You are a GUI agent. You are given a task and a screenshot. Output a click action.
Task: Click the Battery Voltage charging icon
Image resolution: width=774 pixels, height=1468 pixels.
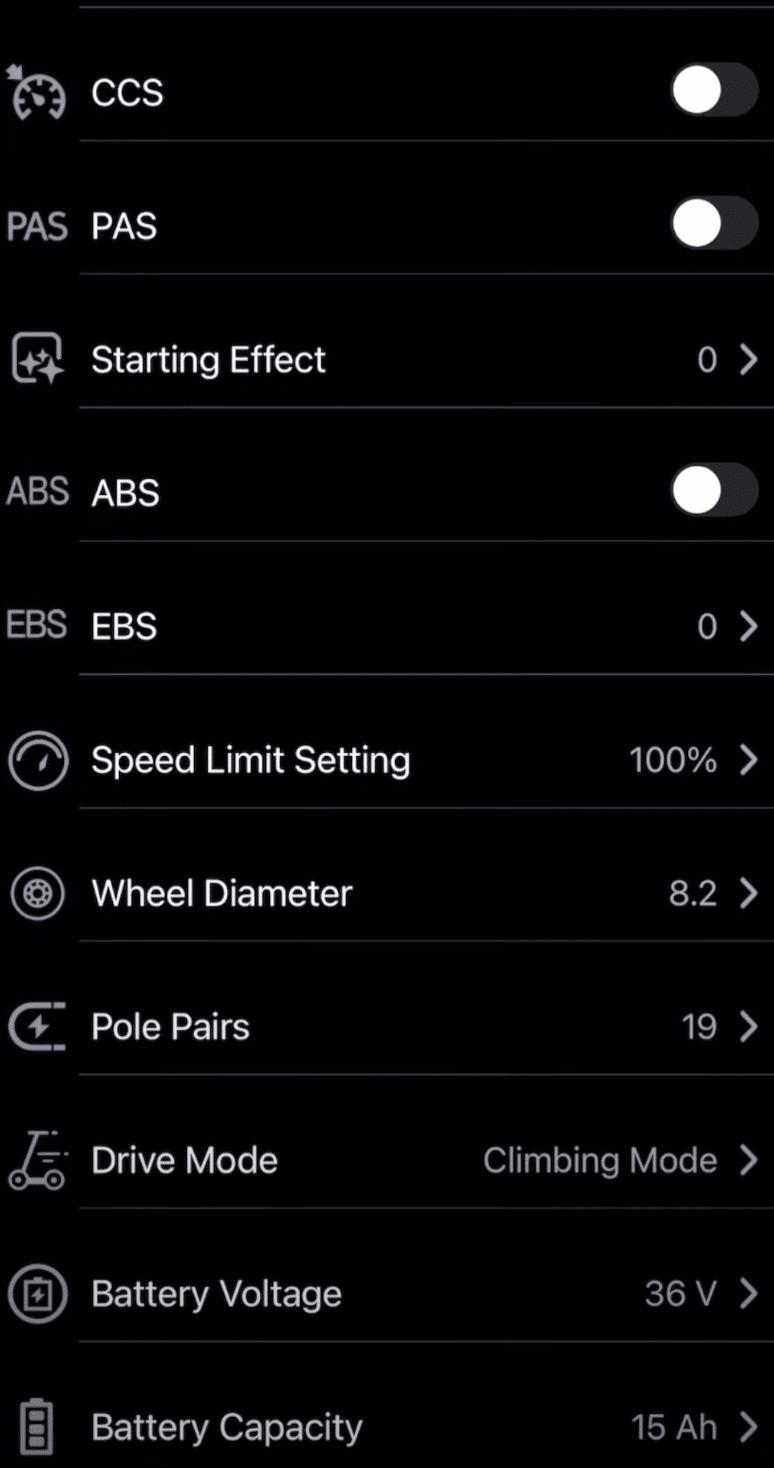tap(37, 1294)
